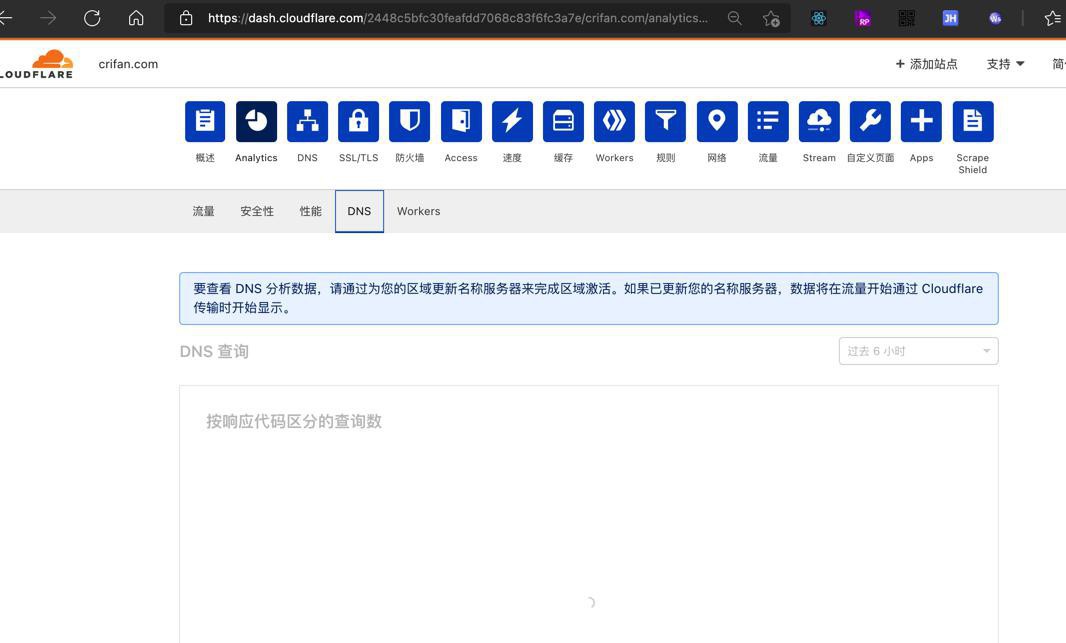The height and width of the screenshot is (643, 1066).
Task: Open React developer tools extension icon
Action: tap(819, 18)
